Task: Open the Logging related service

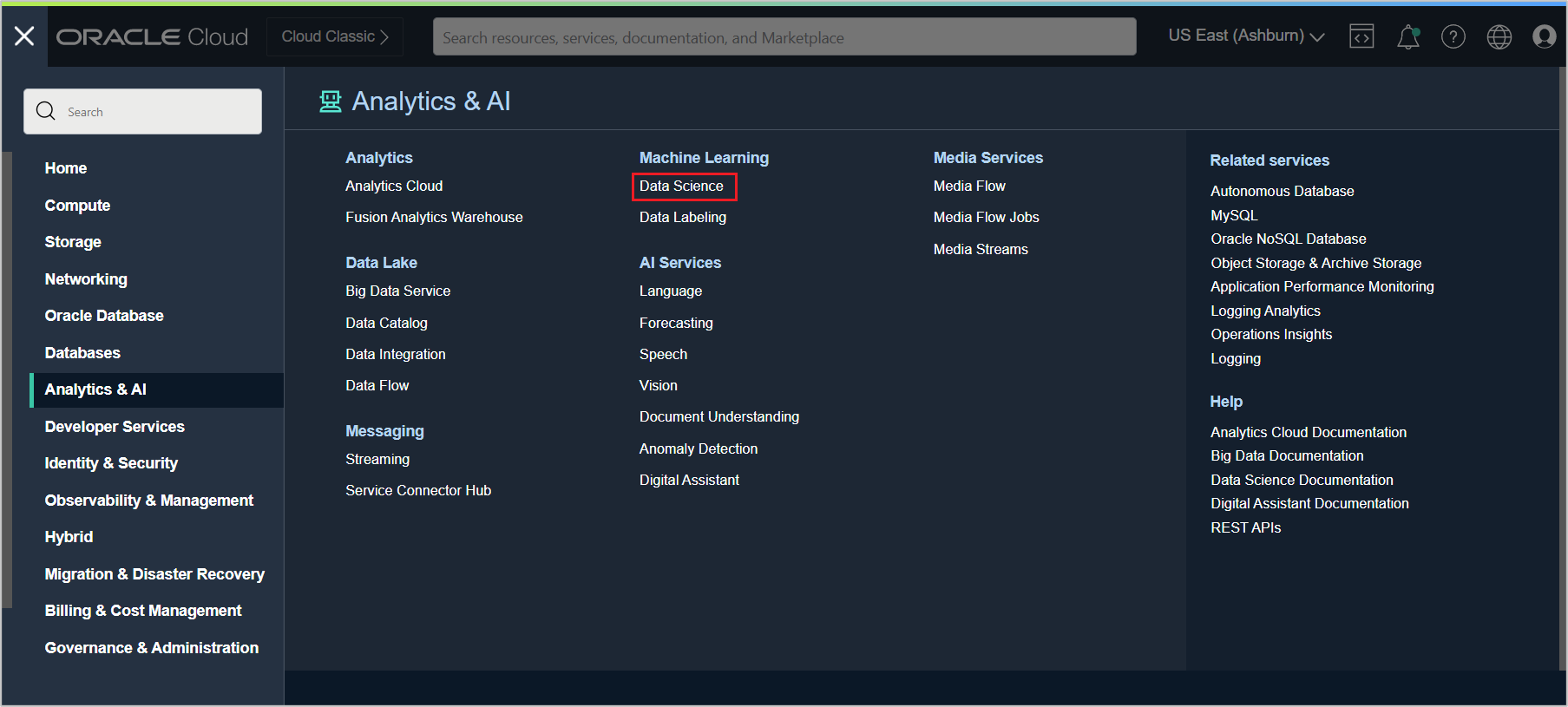Action: (x=1236, y=358)
